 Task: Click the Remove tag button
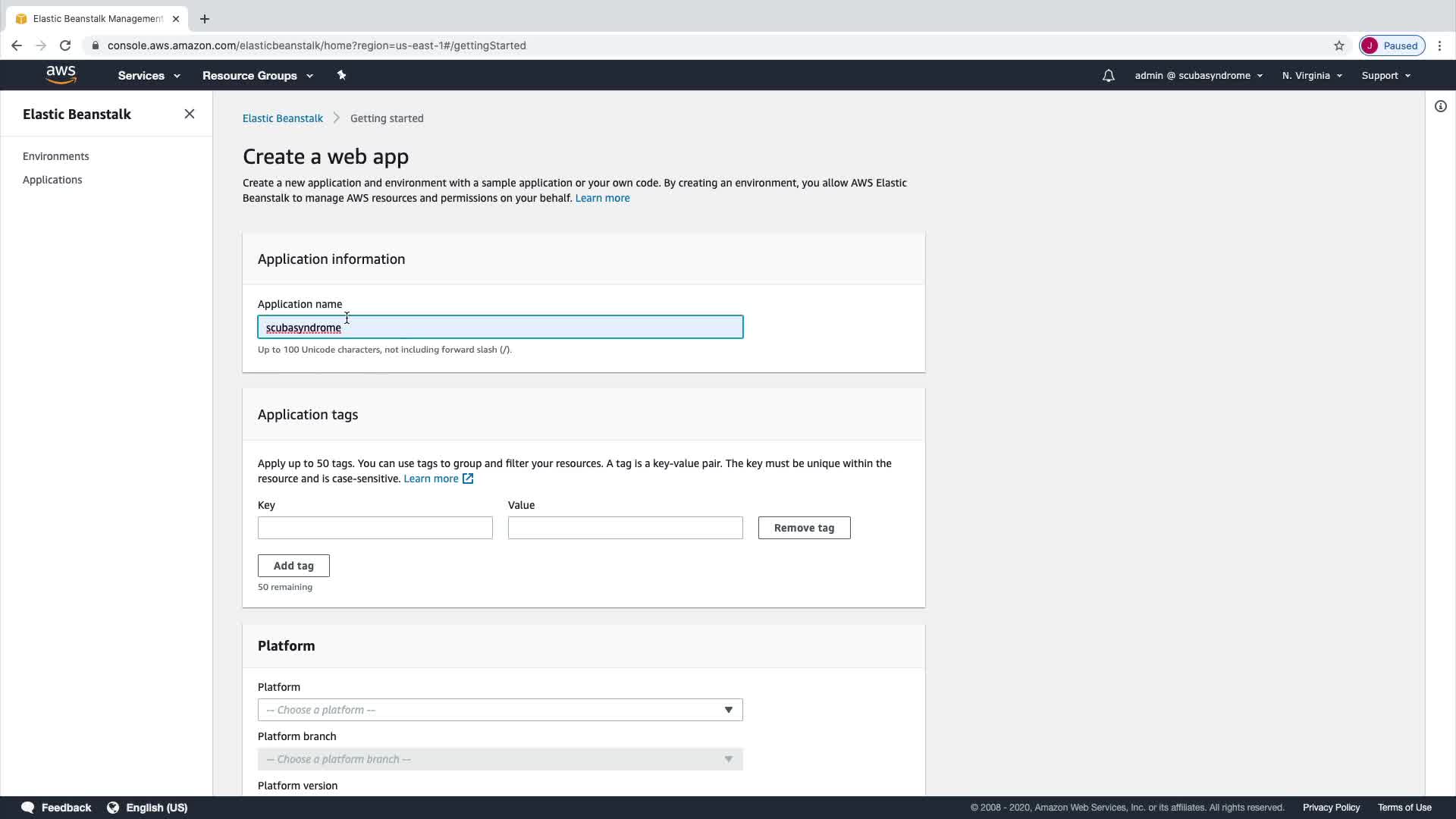pos(804,528)
